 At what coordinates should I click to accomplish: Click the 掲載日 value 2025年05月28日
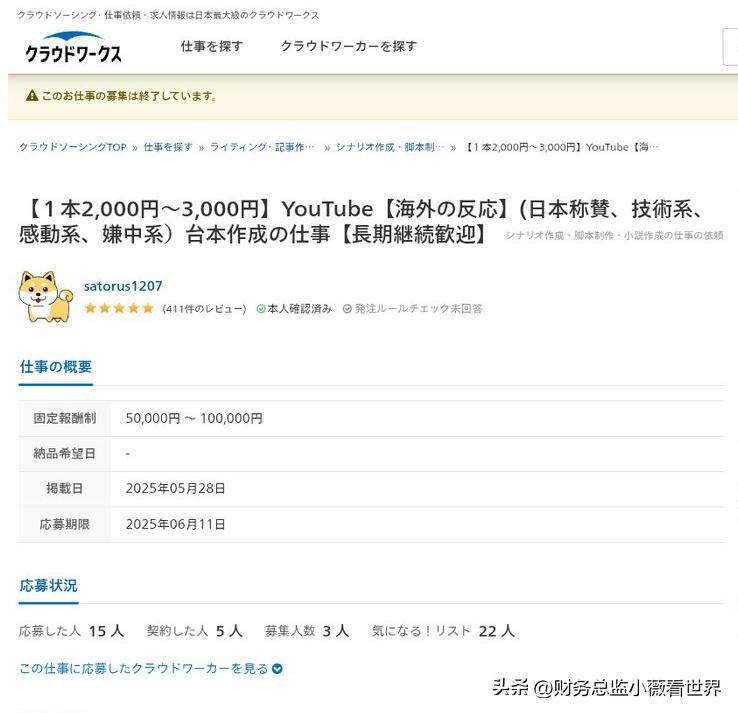coord(175,488)
